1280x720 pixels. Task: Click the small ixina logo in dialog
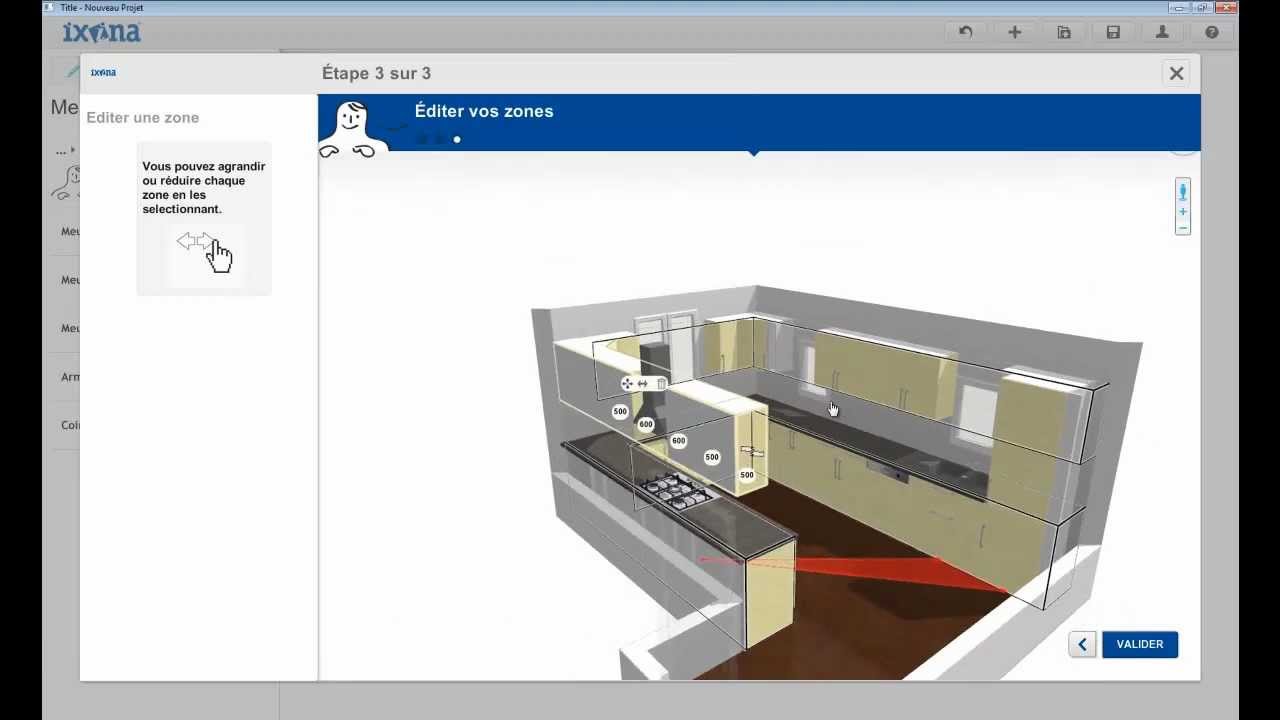[103, 72]
